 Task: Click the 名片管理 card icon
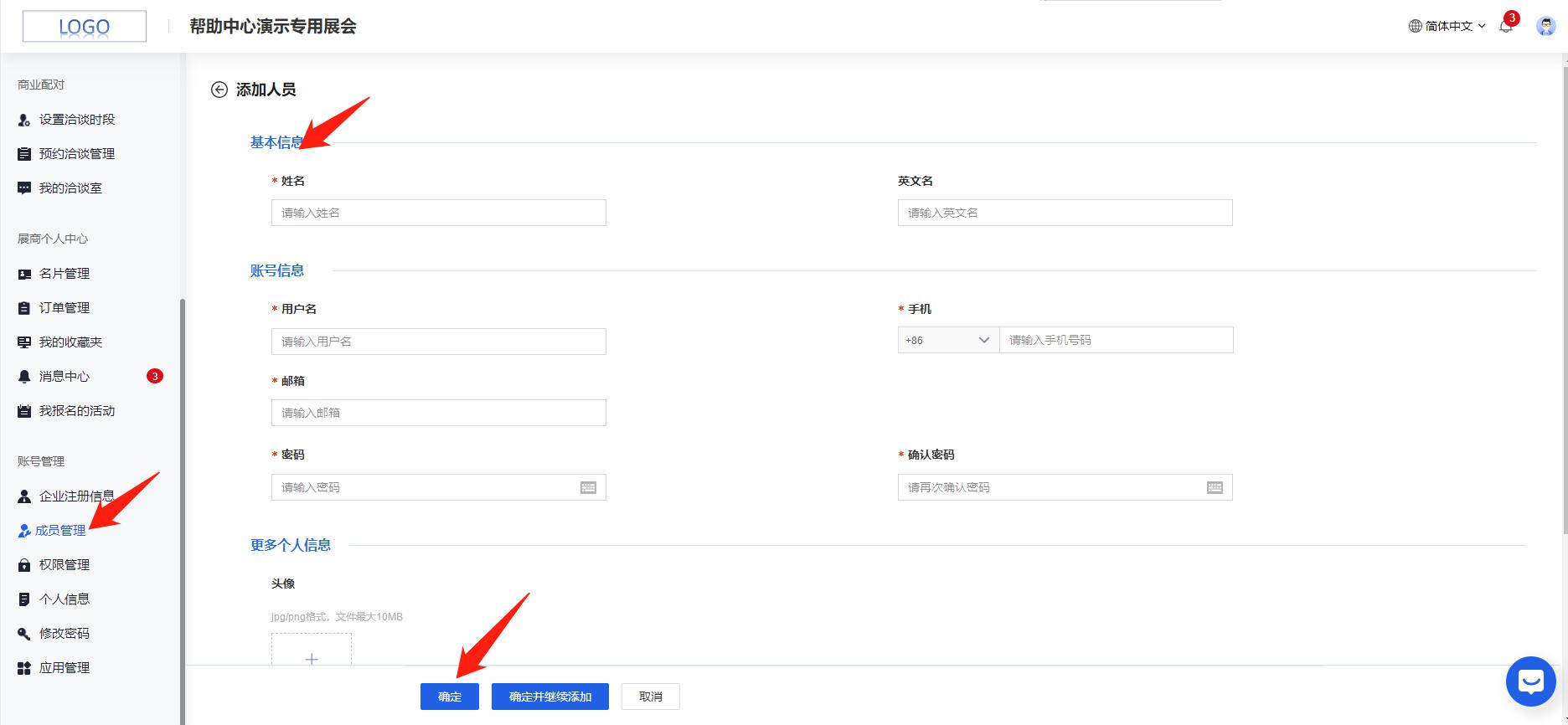[x=24, y=274]
